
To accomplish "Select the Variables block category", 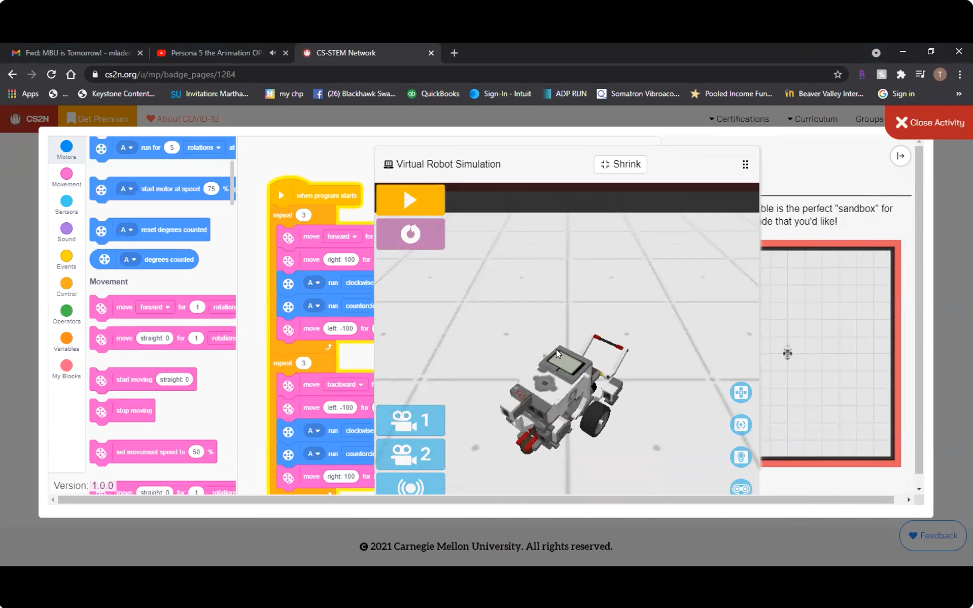I will coord(66,341).
